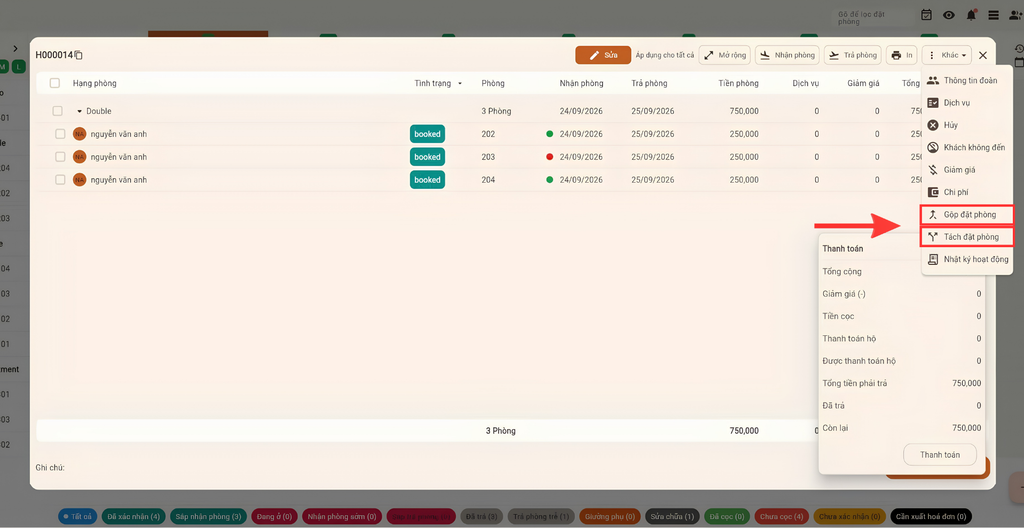Open notifications with the bell icon

tap(971, 15)
